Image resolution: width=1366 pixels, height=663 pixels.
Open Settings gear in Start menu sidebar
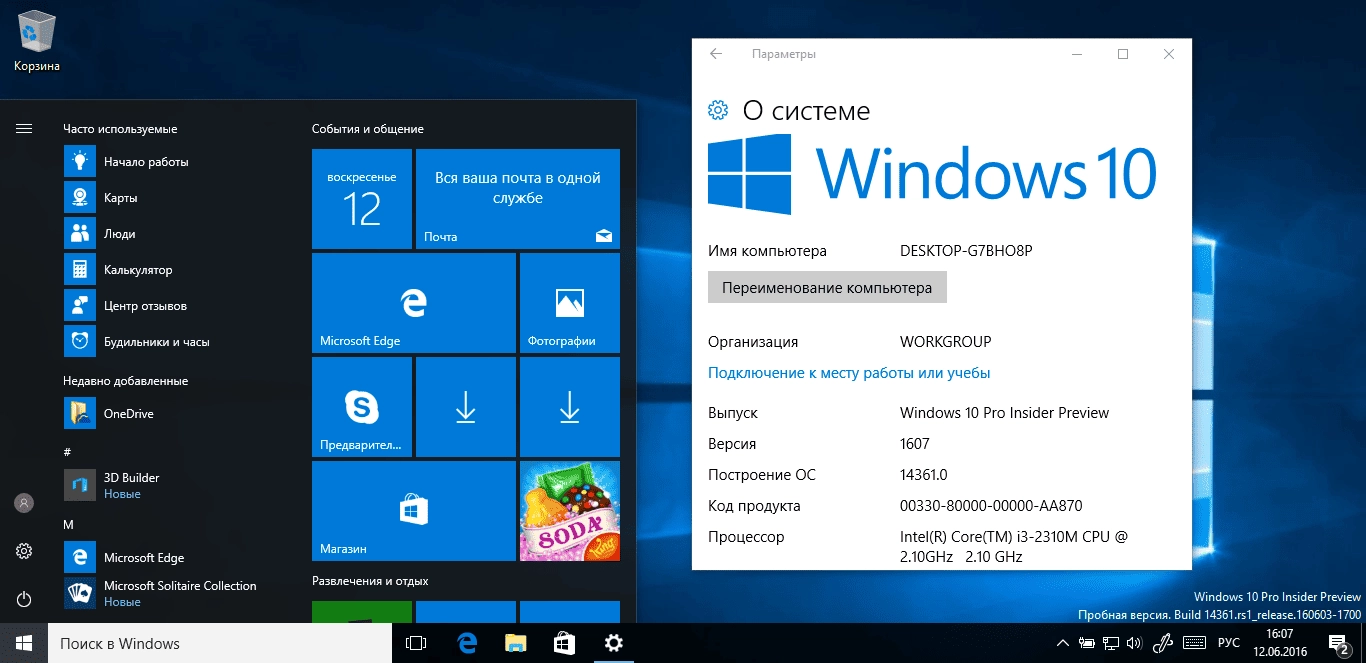pyautogui.click(x=24, y=551)
